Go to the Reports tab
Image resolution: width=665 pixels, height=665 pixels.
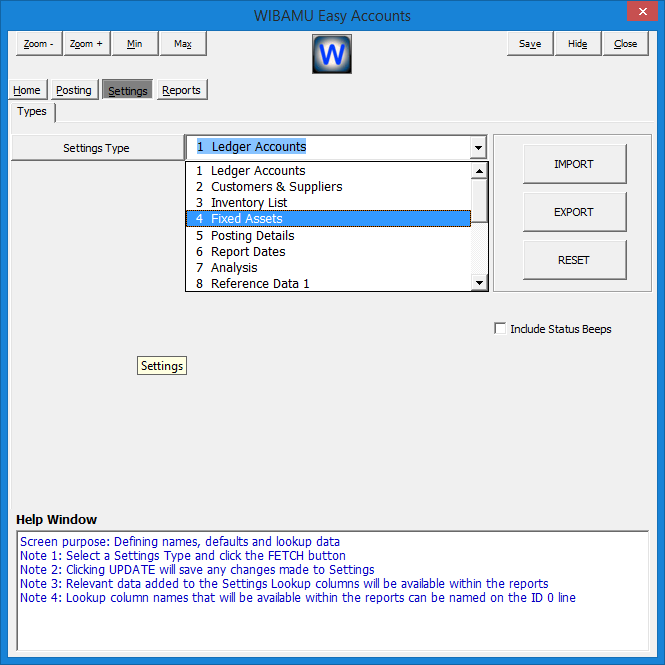(x=182, y=90)
